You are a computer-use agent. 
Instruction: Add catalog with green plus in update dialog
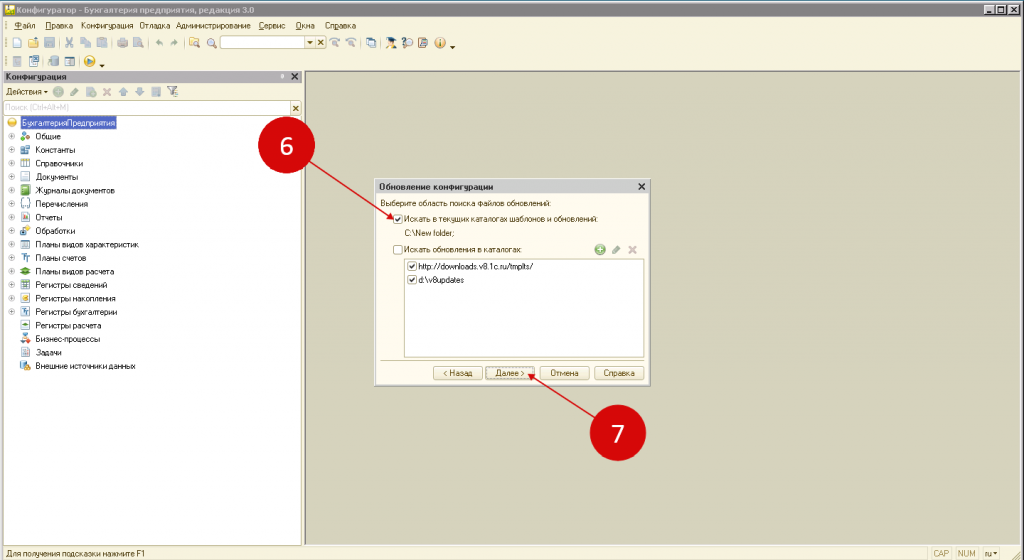600,250
